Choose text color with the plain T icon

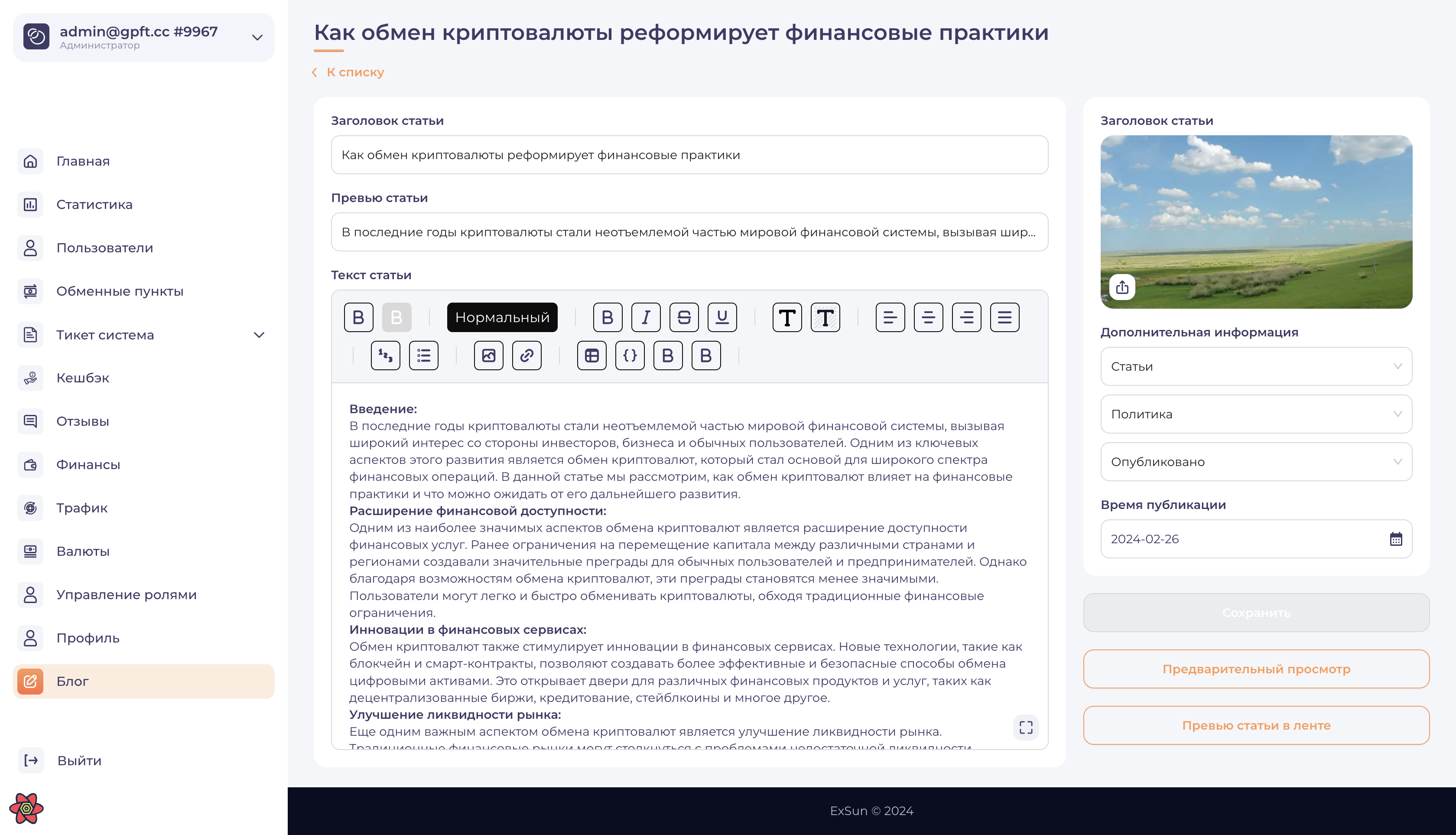pos(787,317)
